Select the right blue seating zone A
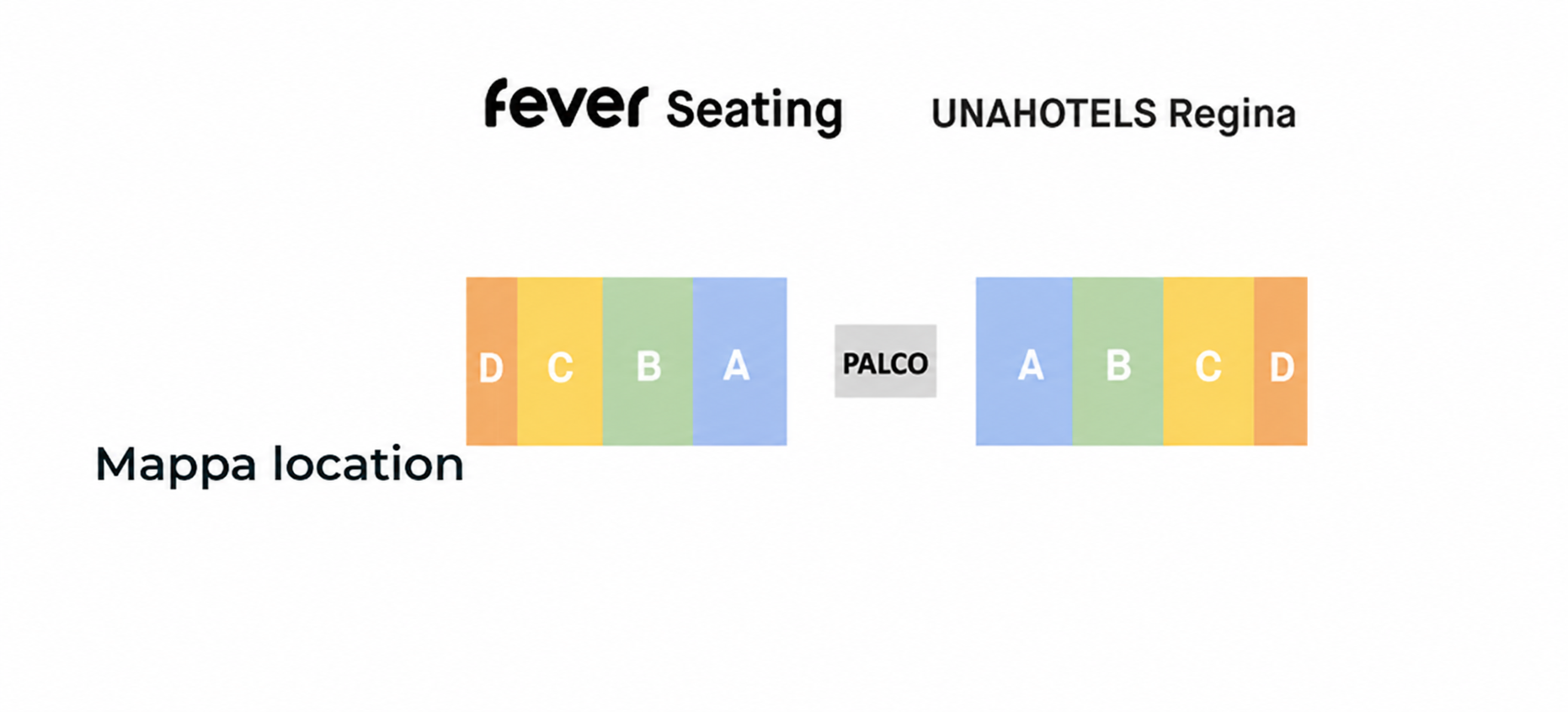Viewport: 1568px width, 712px height. (1024, 361)
